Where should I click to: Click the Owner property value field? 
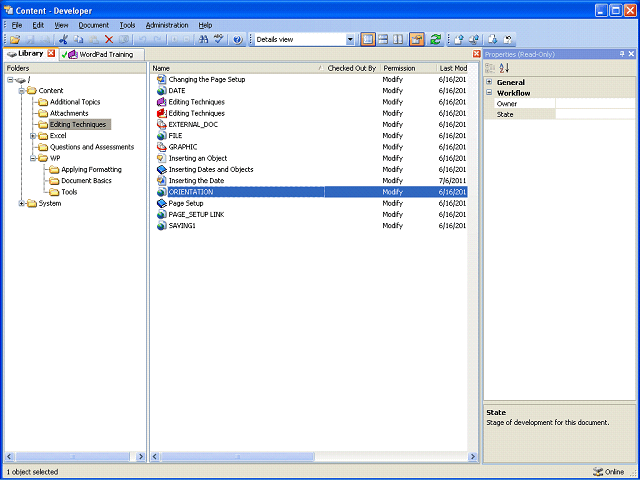[595, 104]
